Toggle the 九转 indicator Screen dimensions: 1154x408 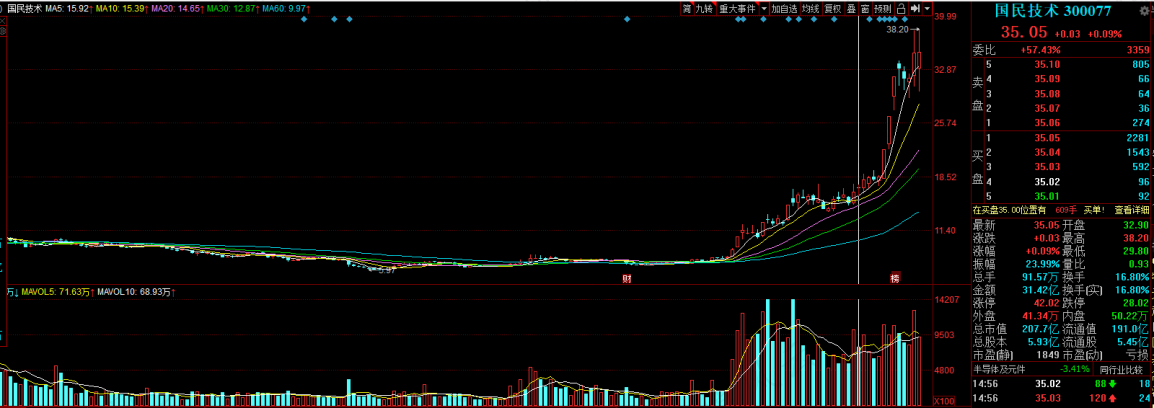pyautogui.click(x=705, y=8)
